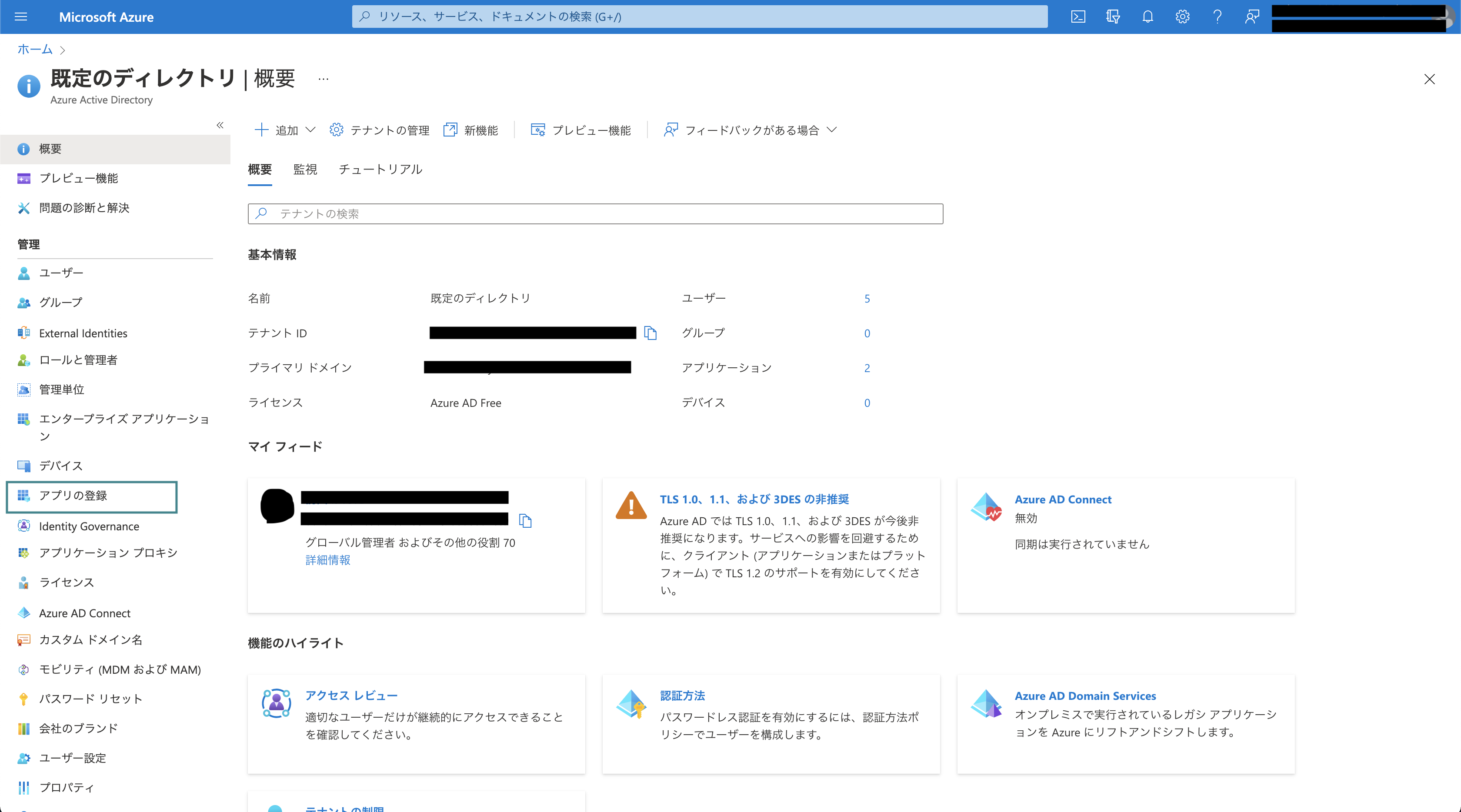The image size is (1461, 812).
Task: Expand the 追加 dropdown
Action: click(x=285, y=130)
